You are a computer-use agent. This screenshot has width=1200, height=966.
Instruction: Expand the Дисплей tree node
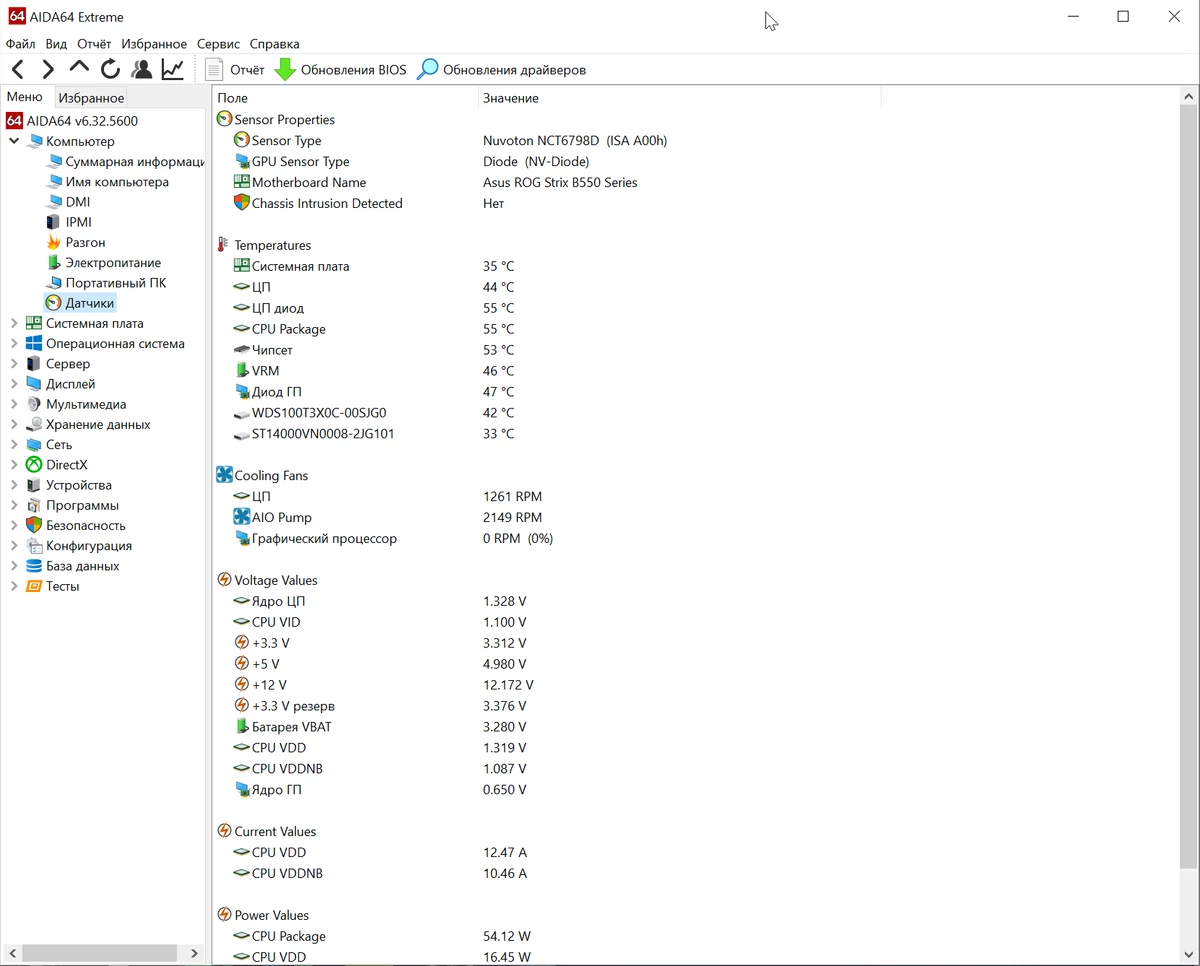coord(14,384)
